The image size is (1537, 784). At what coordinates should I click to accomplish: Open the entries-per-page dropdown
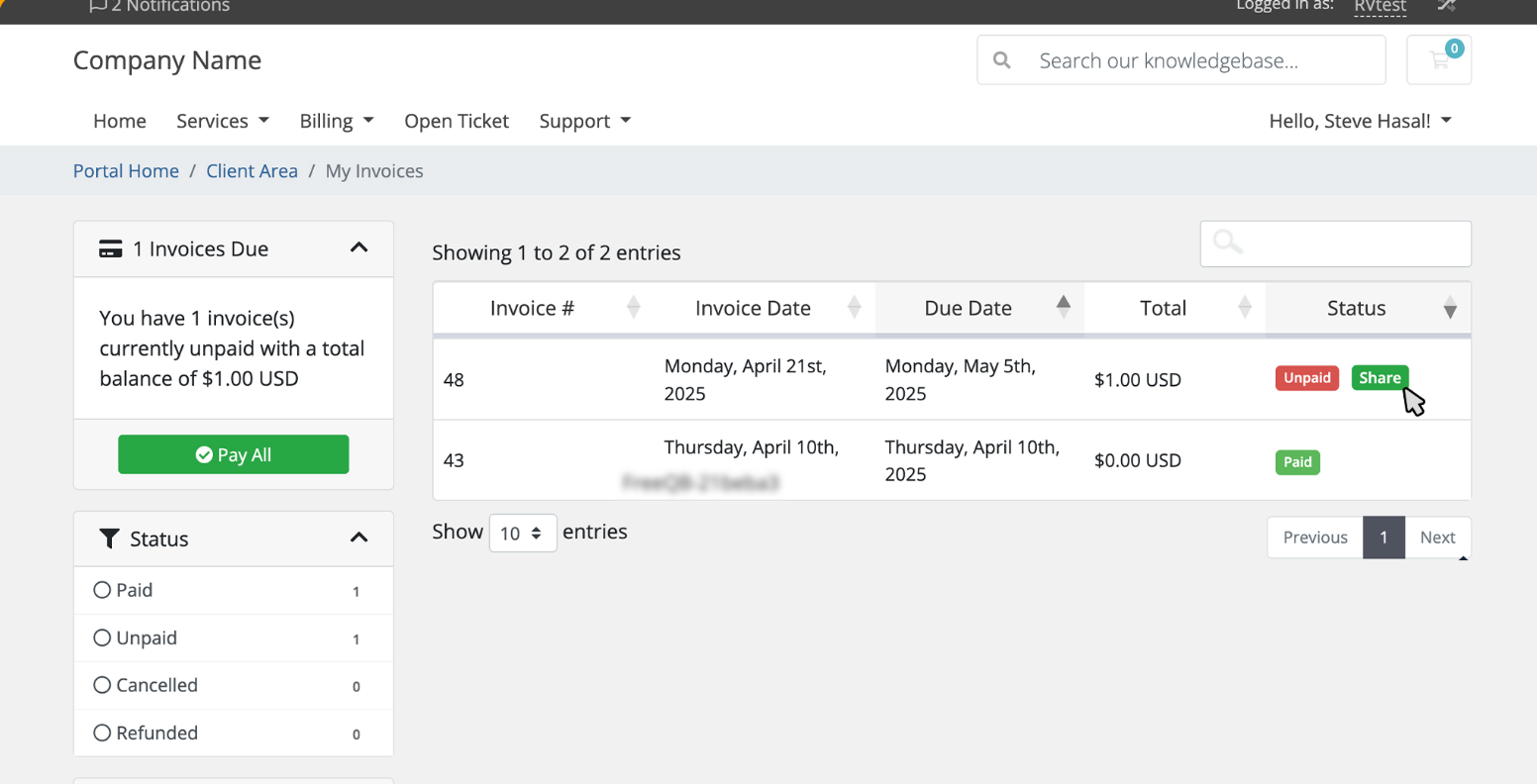pyautogui.click(x=522, y=534)
